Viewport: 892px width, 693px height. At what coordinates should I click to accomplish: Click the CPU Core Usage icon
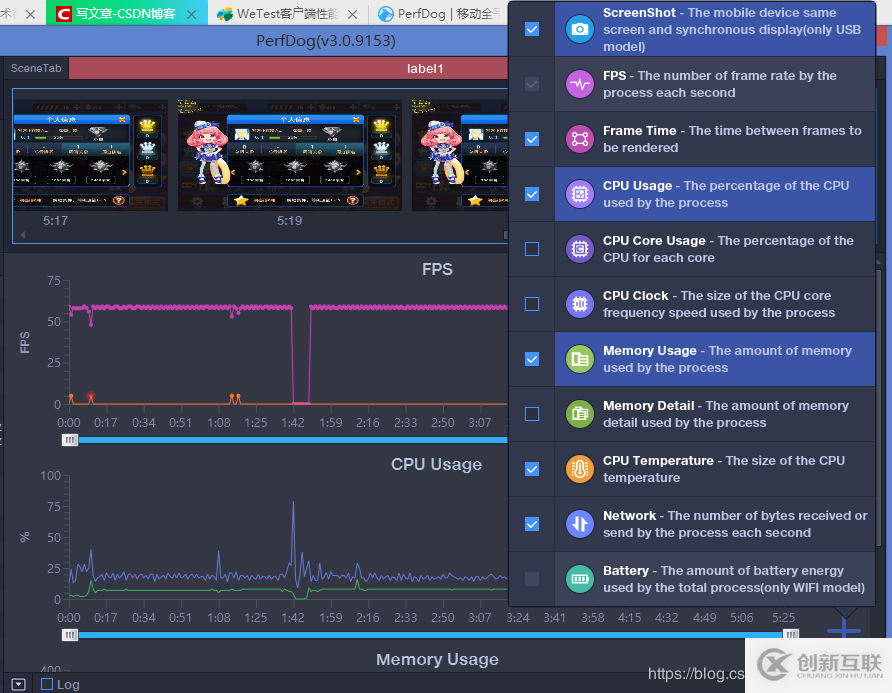pyautogui.click(x=580, y=249)
